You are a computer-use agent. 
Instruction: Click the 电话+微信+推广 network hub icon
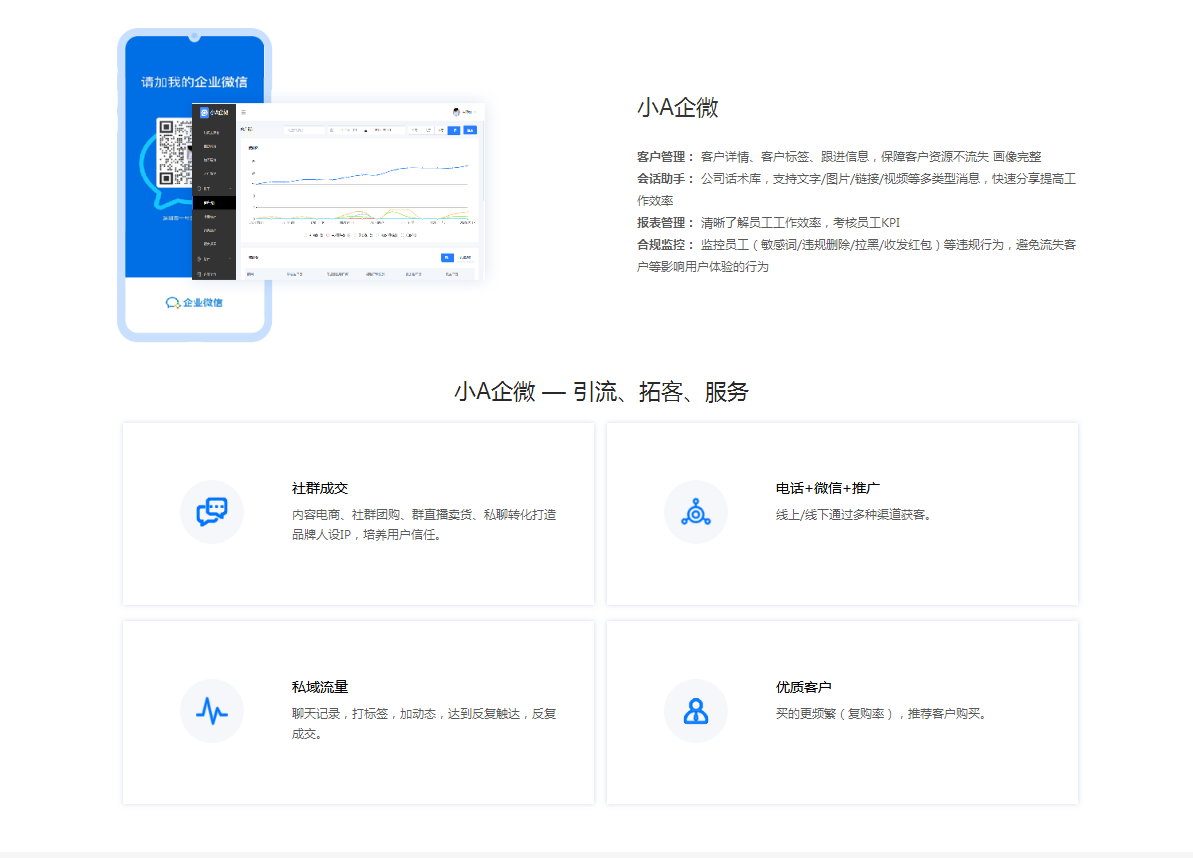tap(695, 512)
